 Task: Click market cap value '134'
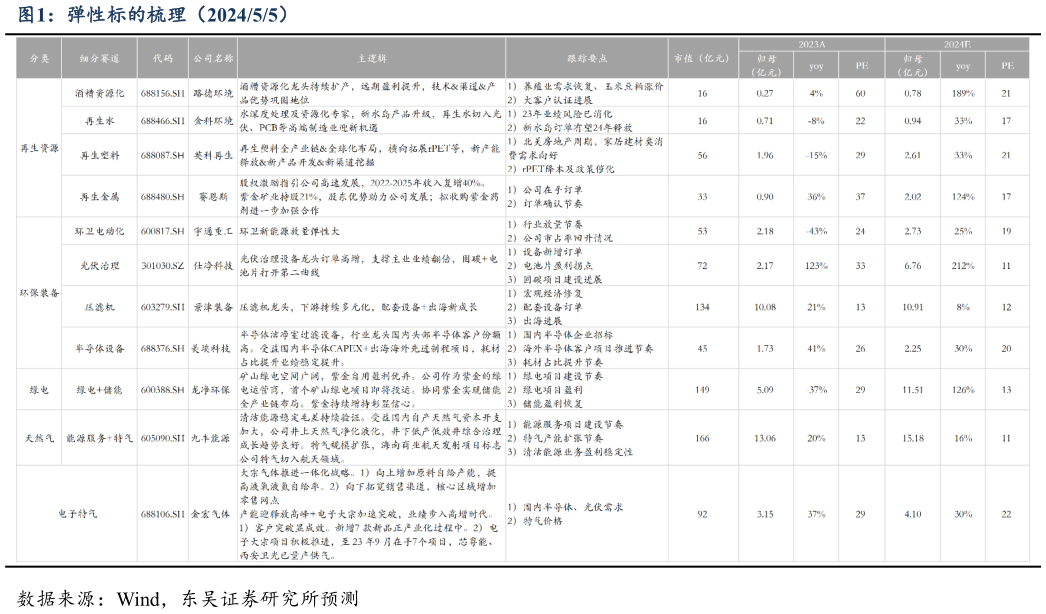point(702,307)
